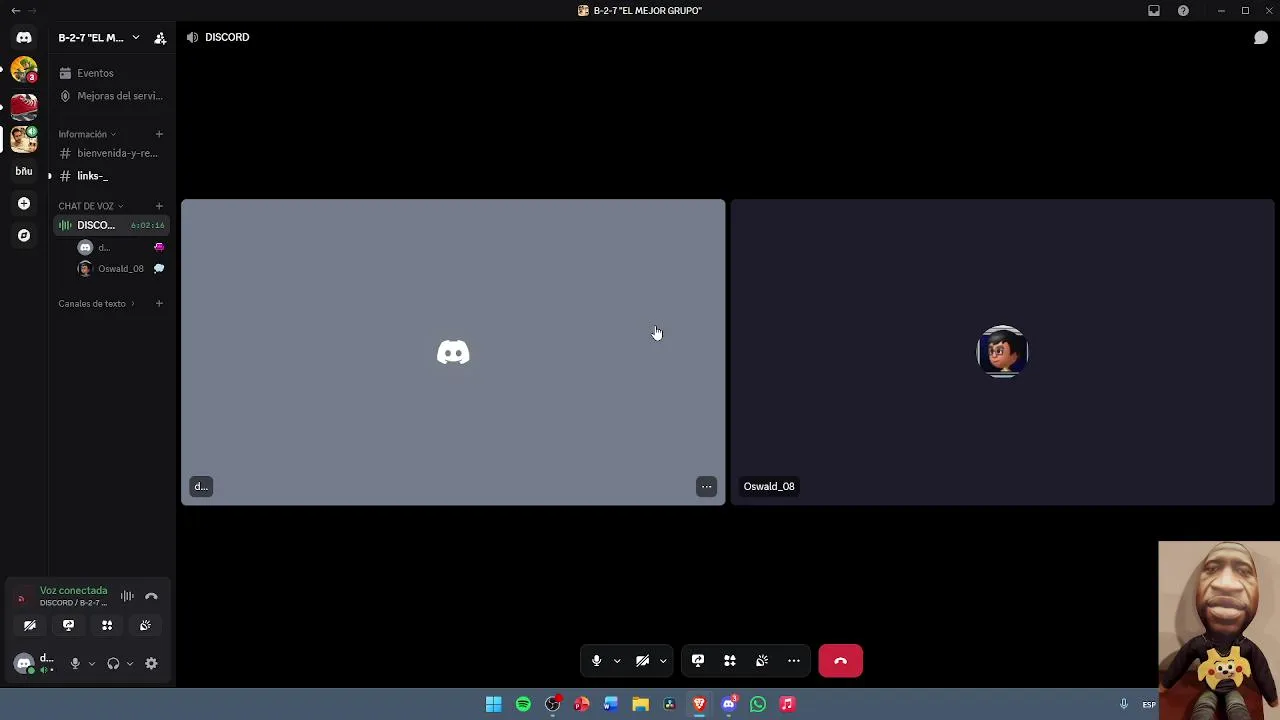
Task: Hang up with the red disconnect button
Action: coord(841,661)
